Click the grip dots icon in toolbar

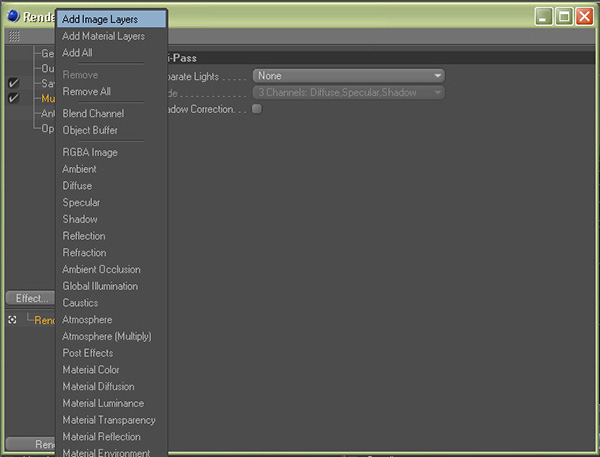14,36
